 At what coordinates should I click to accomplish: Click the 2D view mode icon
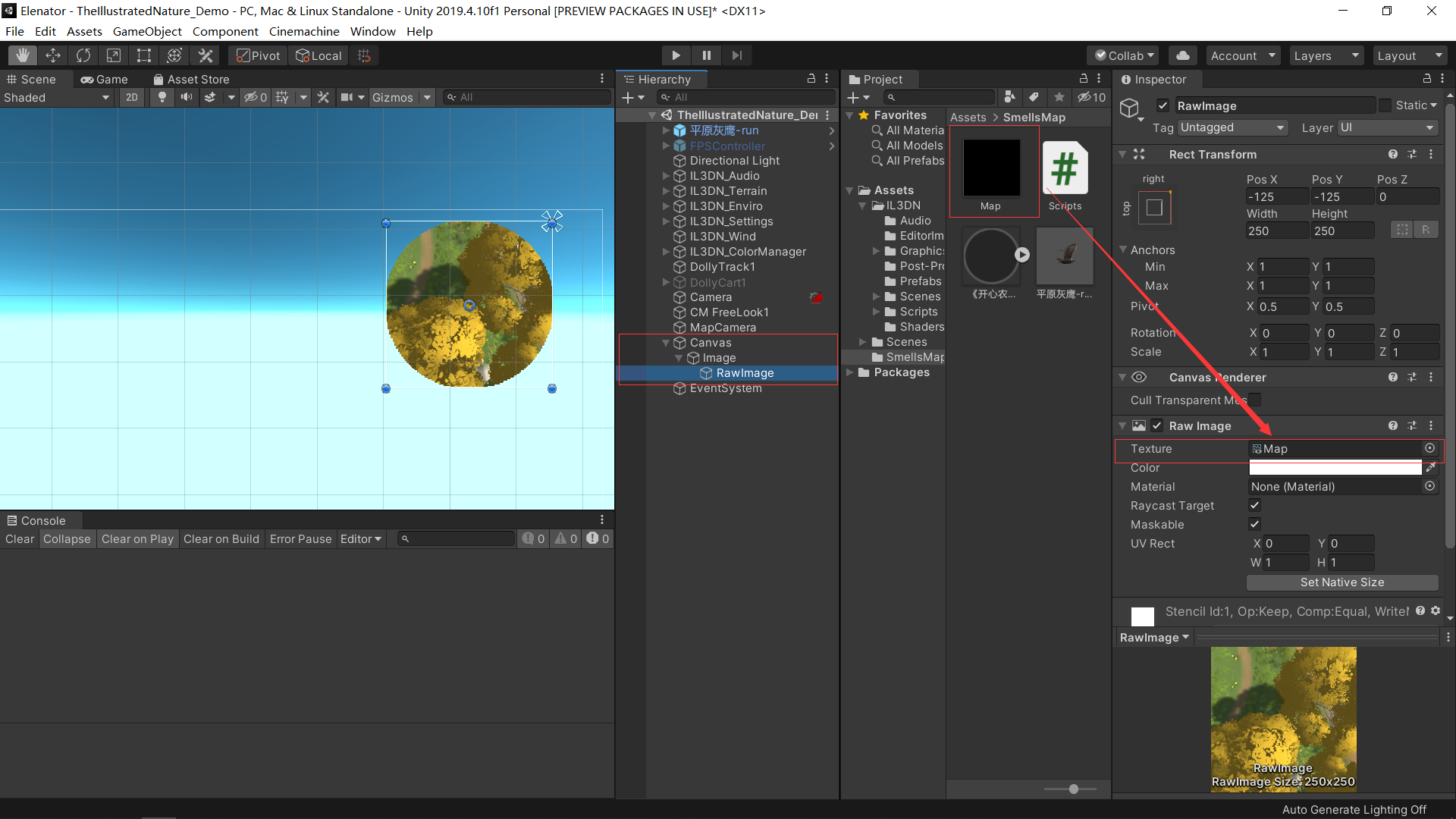(x=131, y=97)
